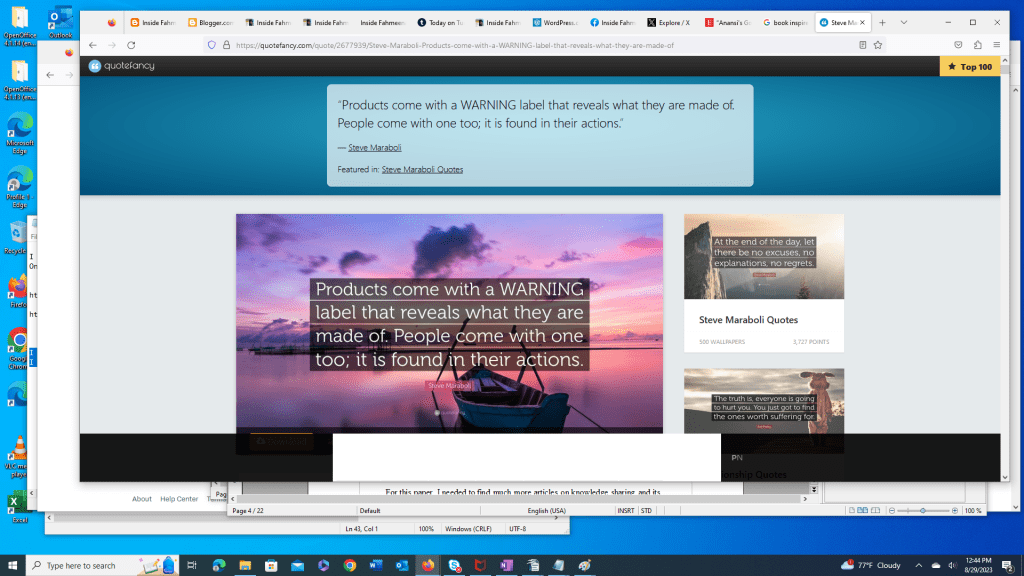Open the Page style dropdown in the status bar
The width and height of the screenshot is (1024, 576).
coord(372,510)
